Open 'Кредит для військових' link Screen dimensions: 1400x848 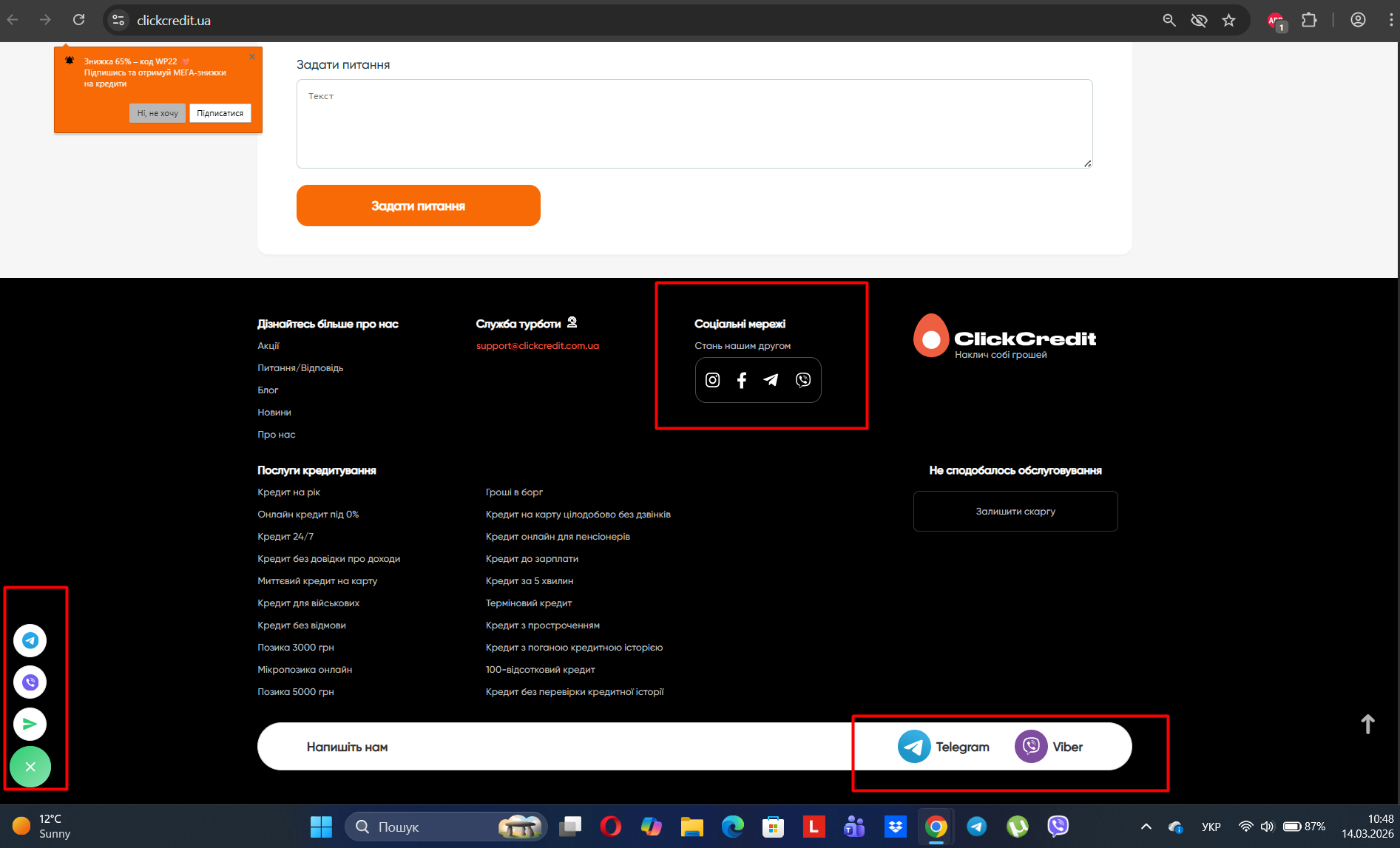308,603
